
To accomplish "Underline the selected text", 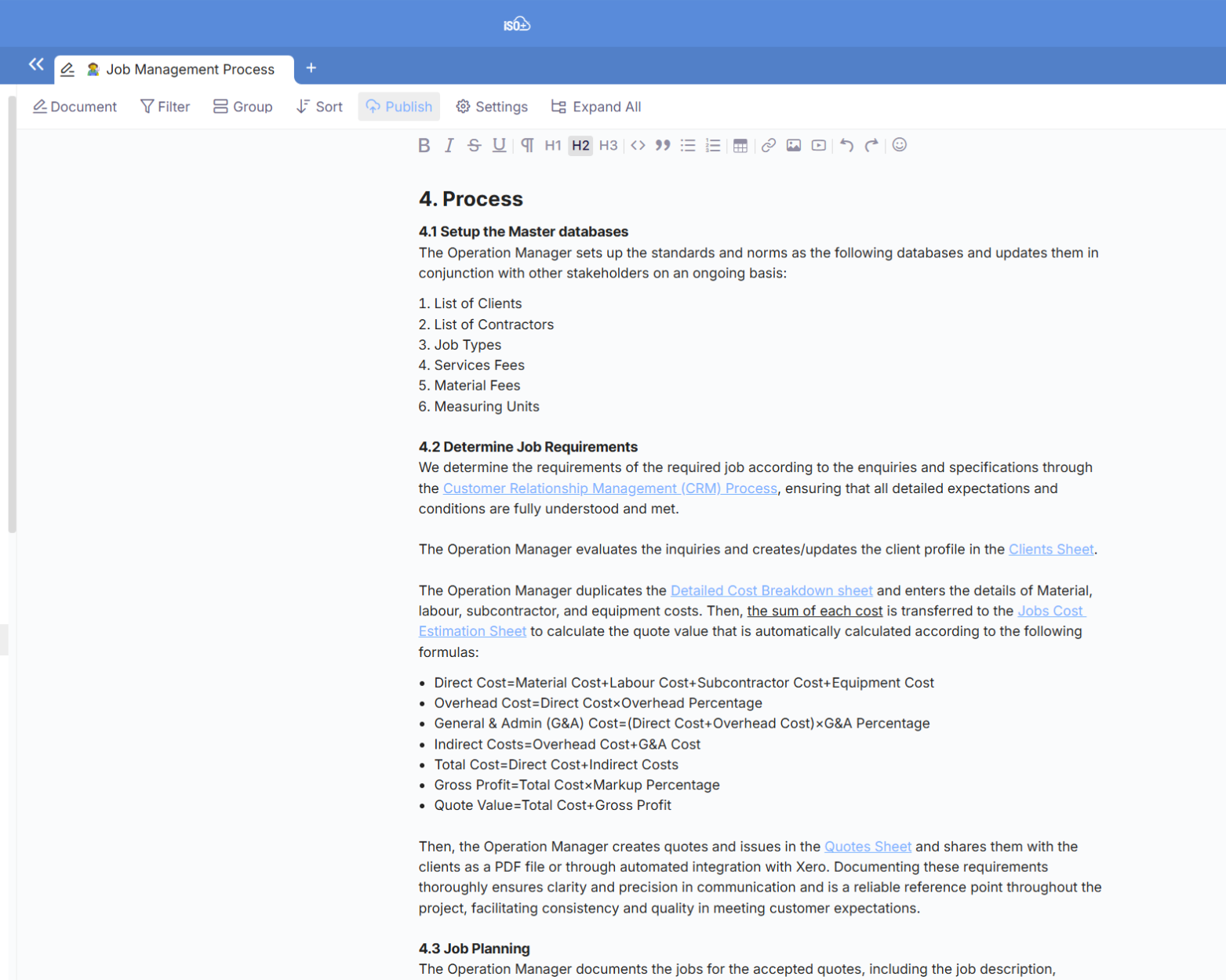I will (499, 146).
